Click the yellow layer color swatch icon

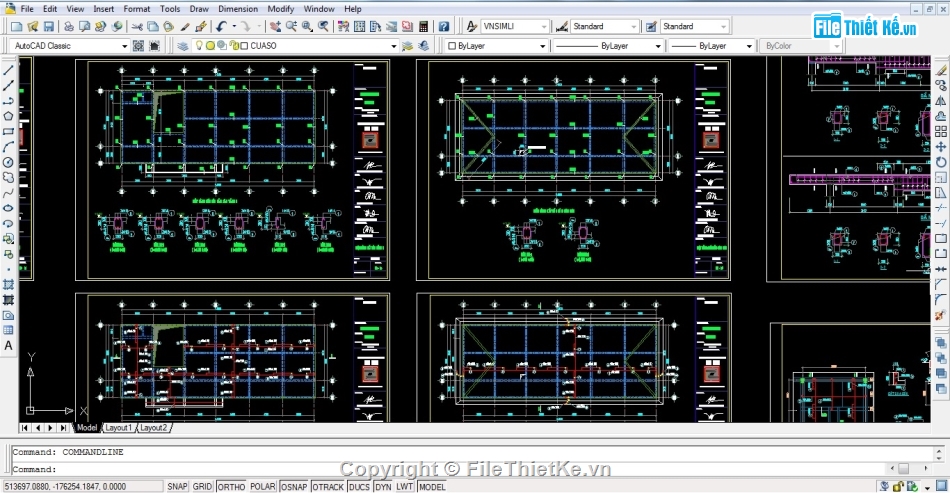[211, 45]
